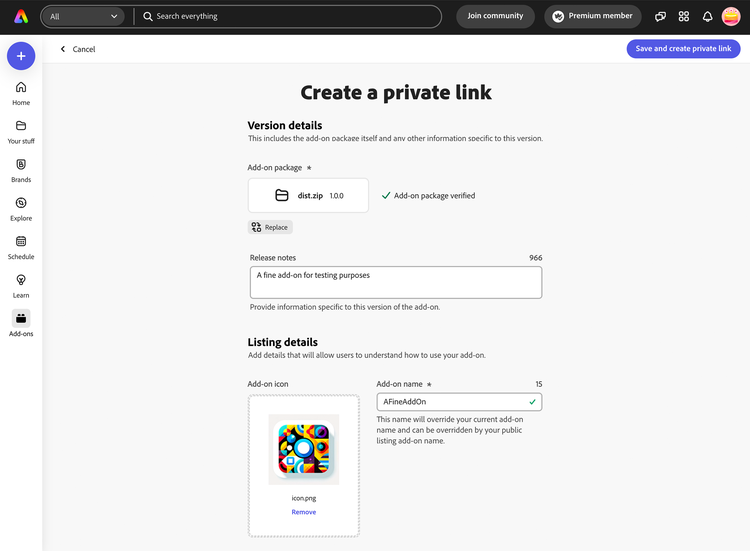
Task: Click the Adobe Express logo icon
Action: pyautogui.click(x=21, y=16)
